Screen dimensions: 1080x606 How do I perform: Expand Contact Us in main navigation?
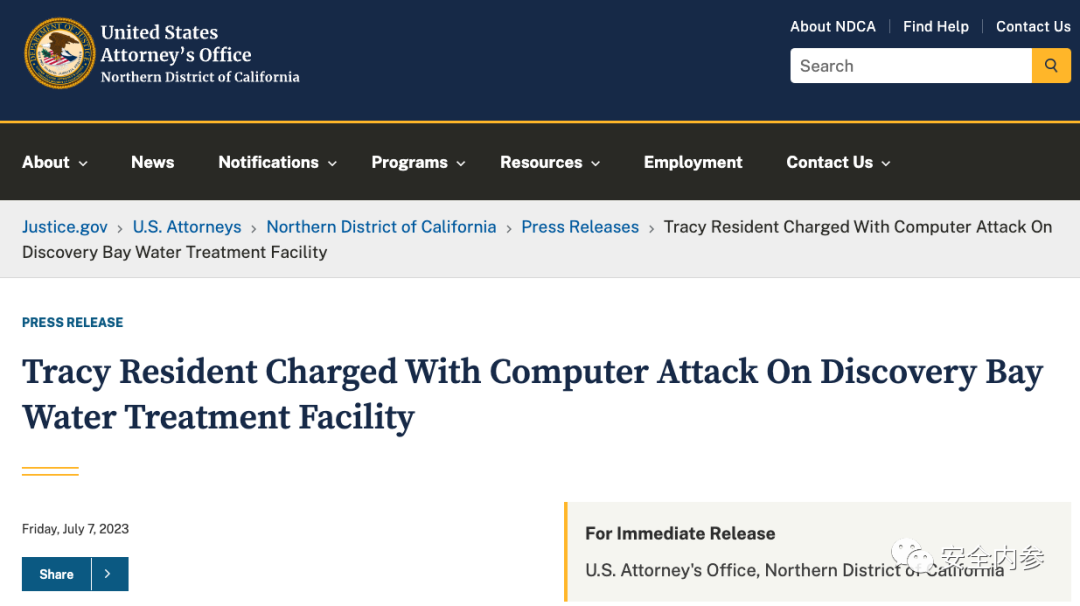coord(838,163)
